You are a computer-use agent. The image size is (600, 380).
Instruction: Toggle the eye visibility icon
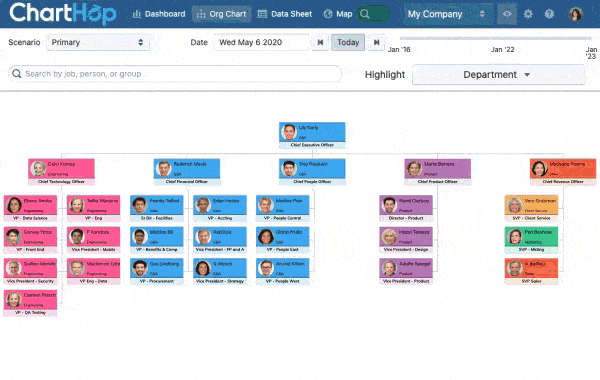pos(507,14)
